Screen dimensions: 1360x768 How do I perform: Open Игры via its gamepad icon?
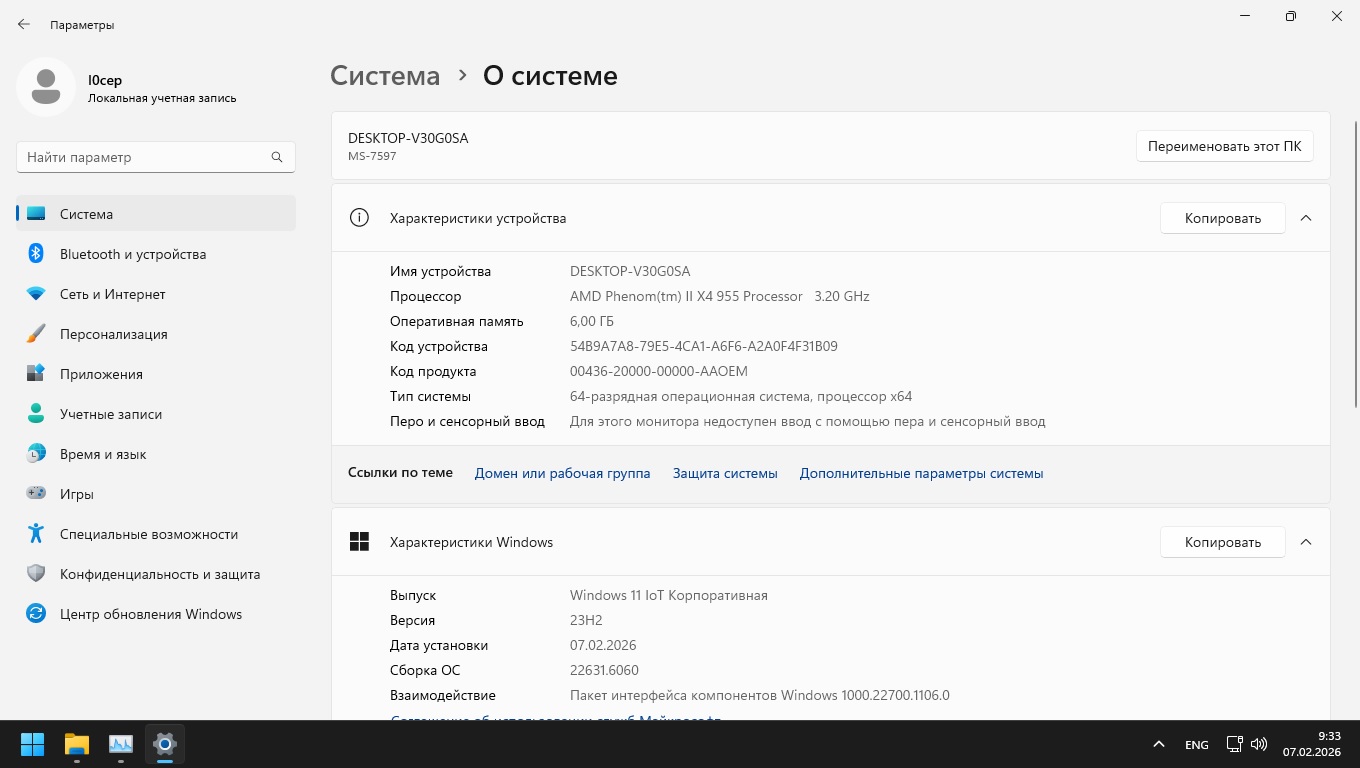coord(36,494)
